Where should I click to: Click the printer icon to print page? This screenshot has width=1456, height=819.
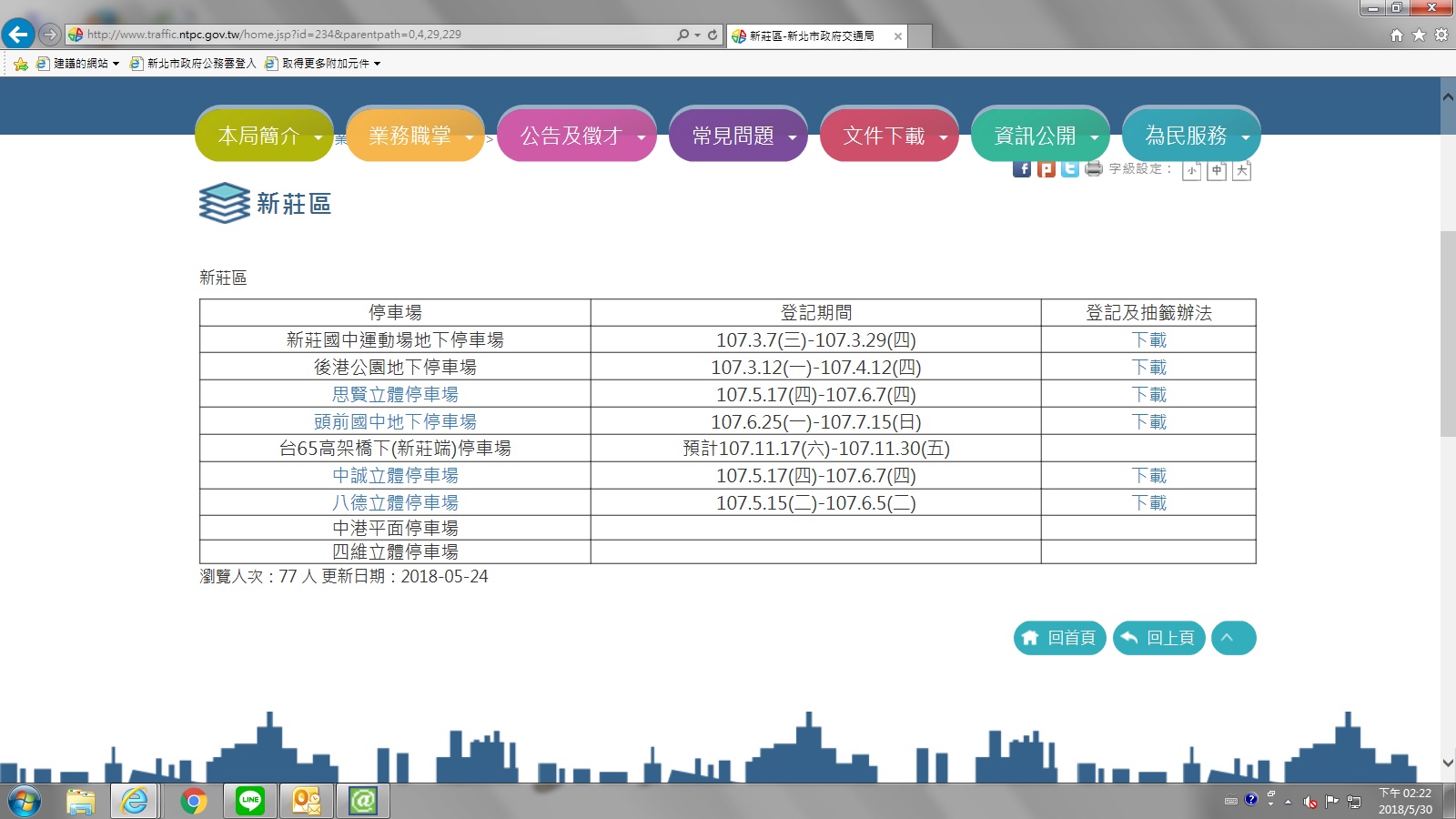[1094, 168]
